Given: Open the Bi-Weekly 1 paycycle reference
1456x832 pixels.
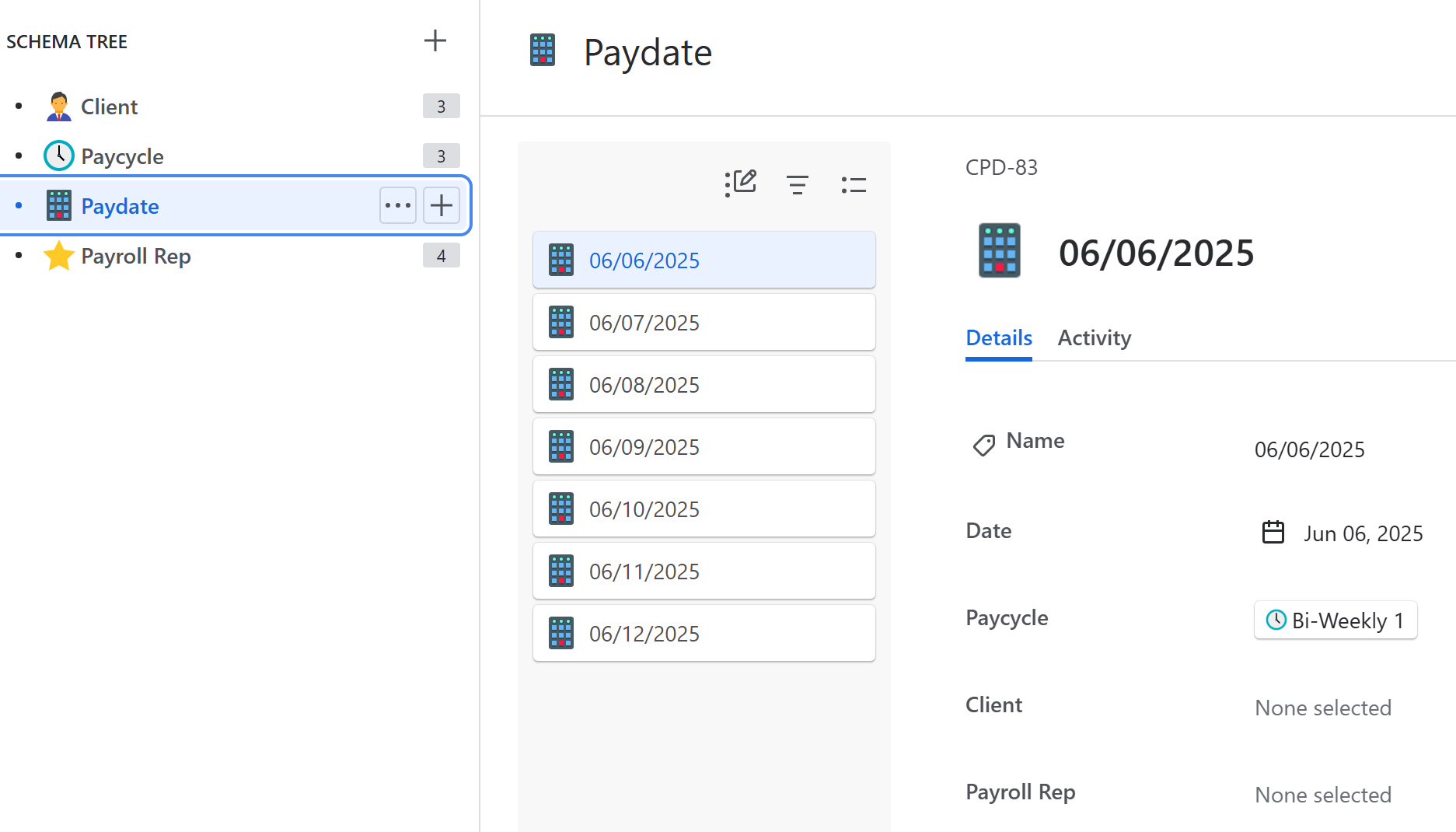Looking at the screenshot, I should [1336, 621].
